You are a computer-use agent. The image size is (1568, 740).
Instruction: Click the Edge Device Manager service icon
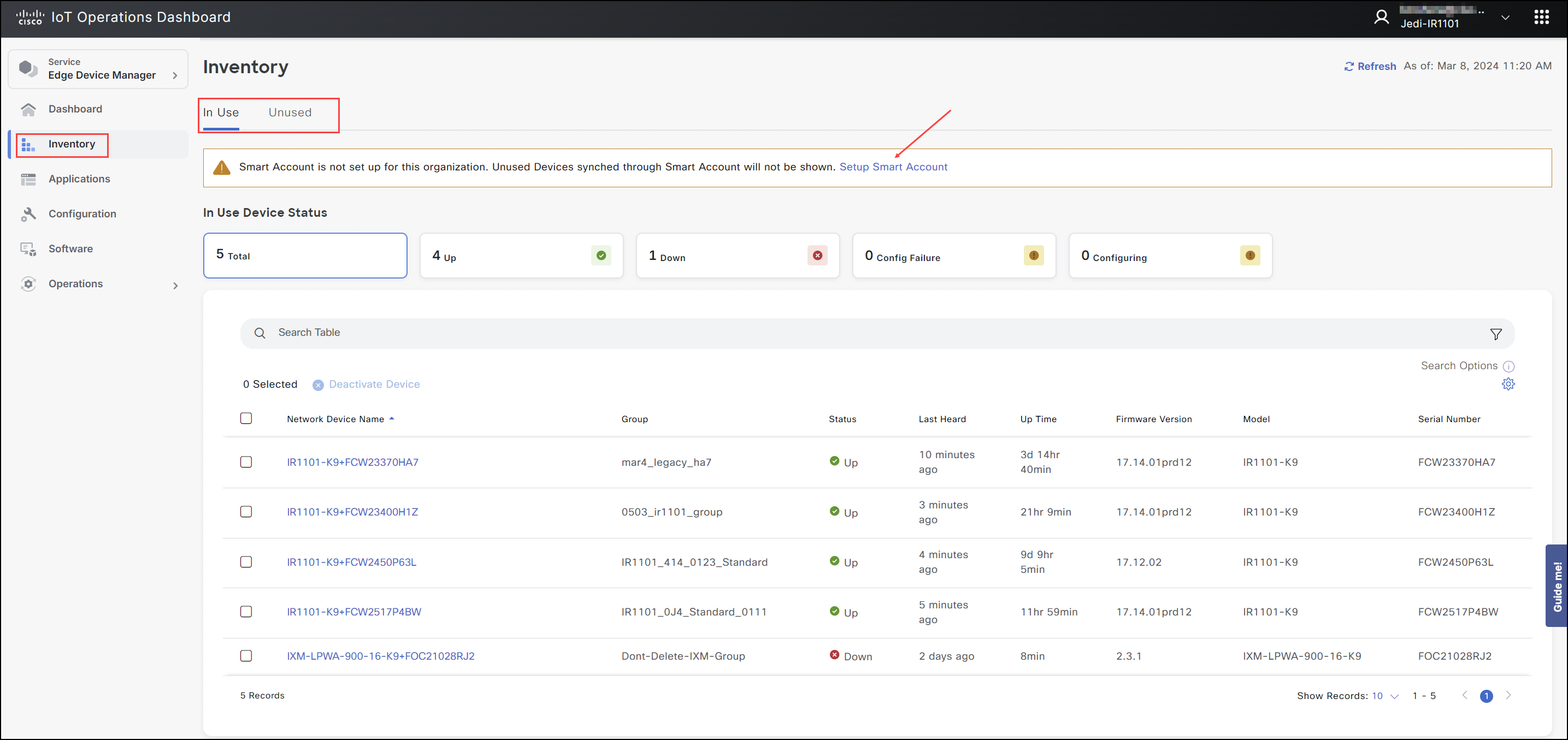28,69
